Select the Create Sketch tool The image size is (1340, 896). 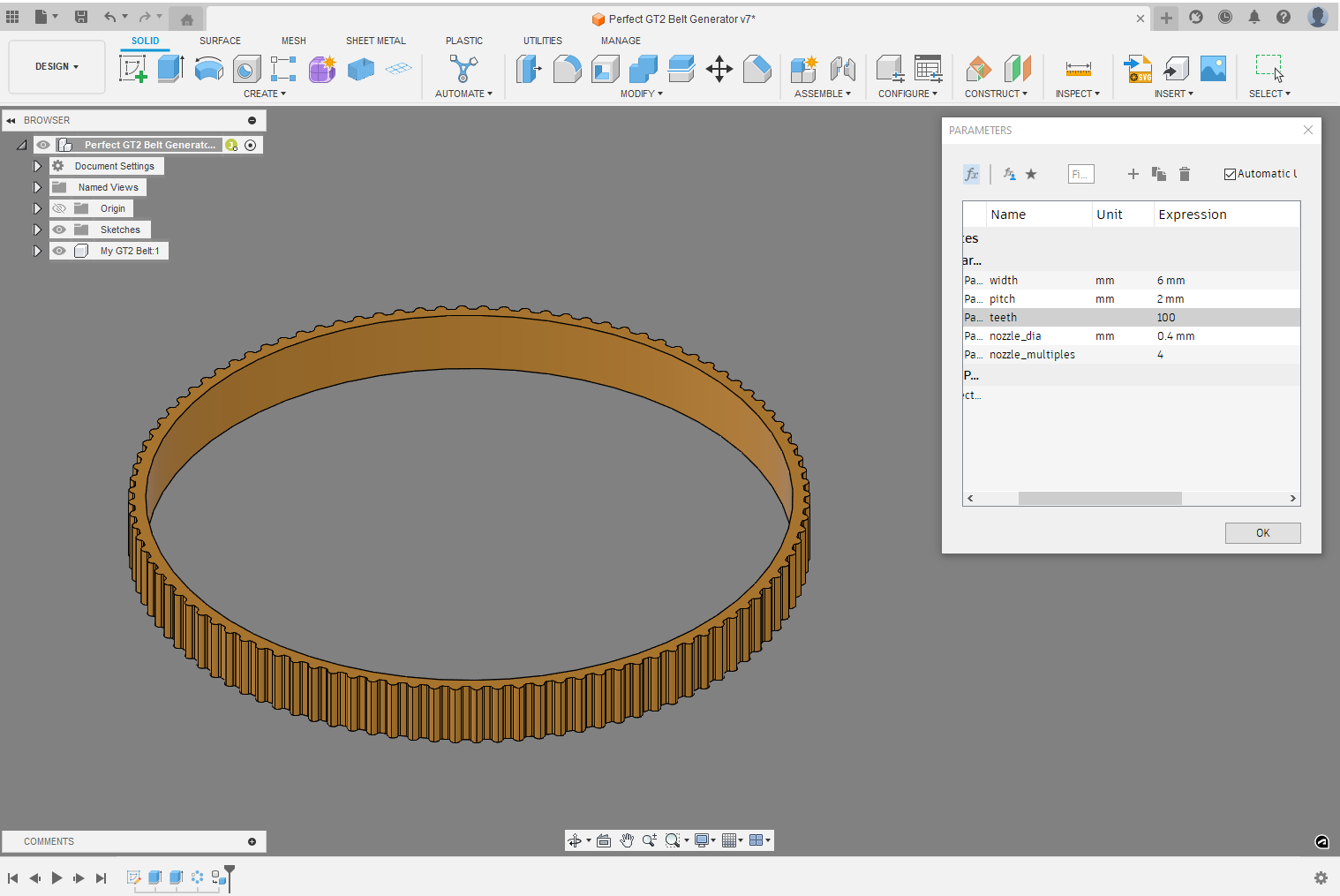134,69
